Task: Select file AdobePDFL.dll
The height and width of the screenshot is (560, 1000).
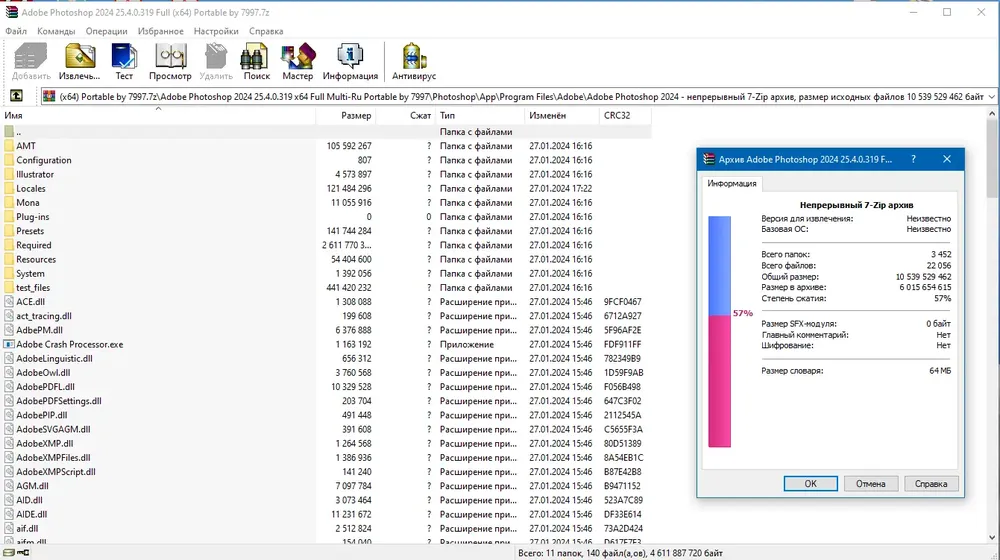Action: pos(325,387)
